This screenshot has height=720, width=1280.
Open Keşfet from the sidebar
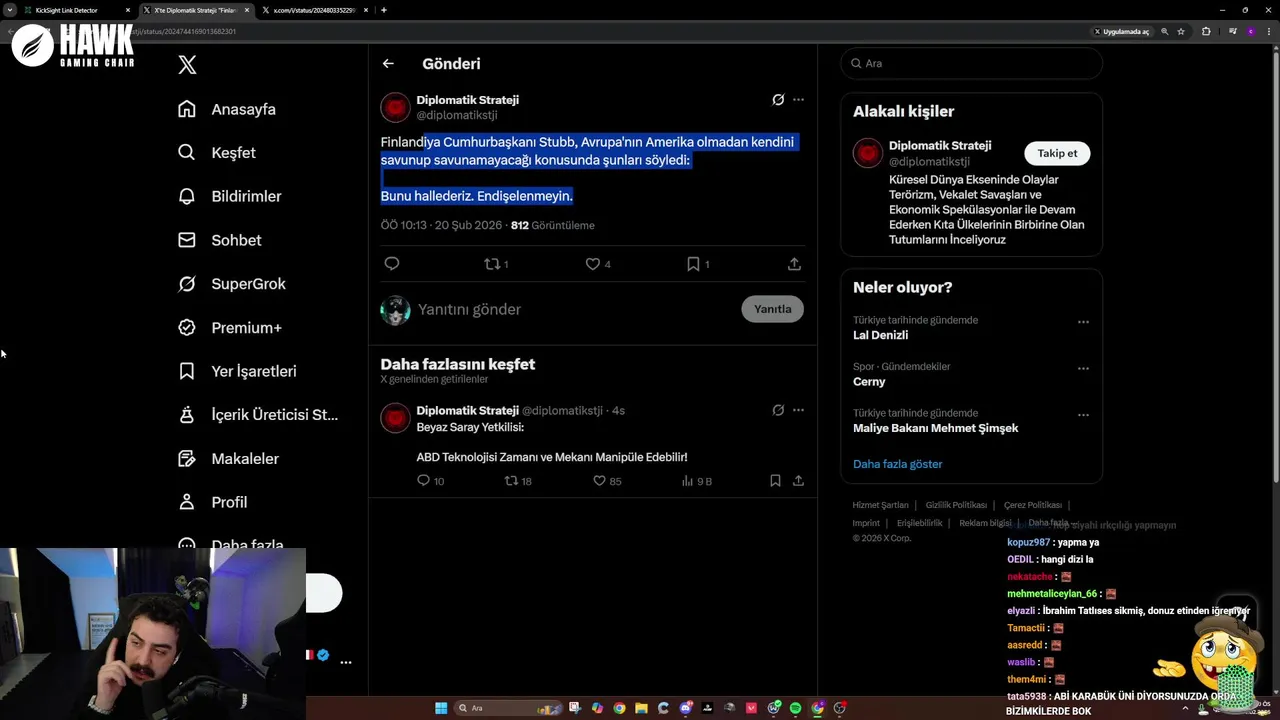pos(216,153)
